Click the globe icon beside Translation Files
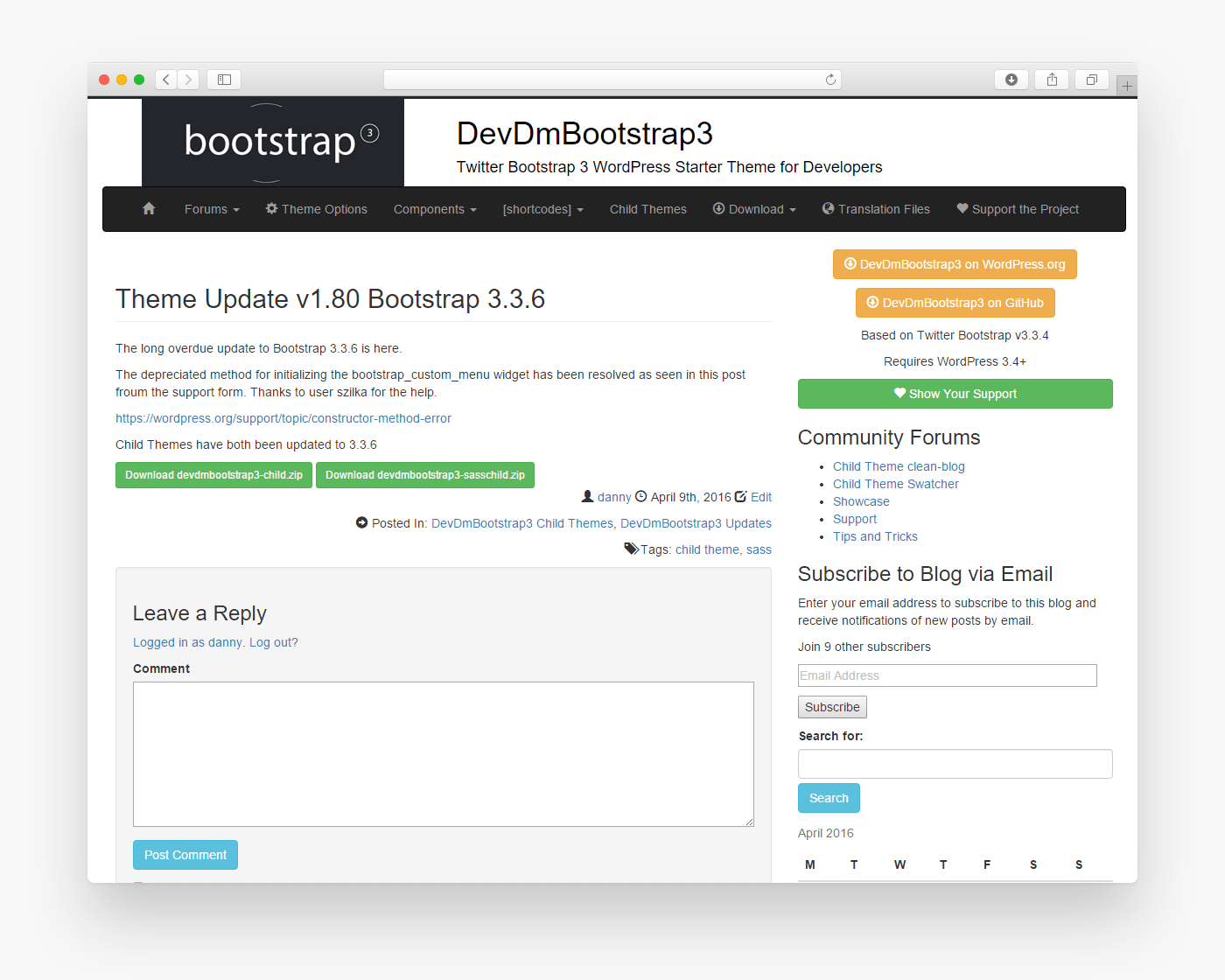Image resolution: width=1225 pixels, height=980 pixels. click(829, 208)
